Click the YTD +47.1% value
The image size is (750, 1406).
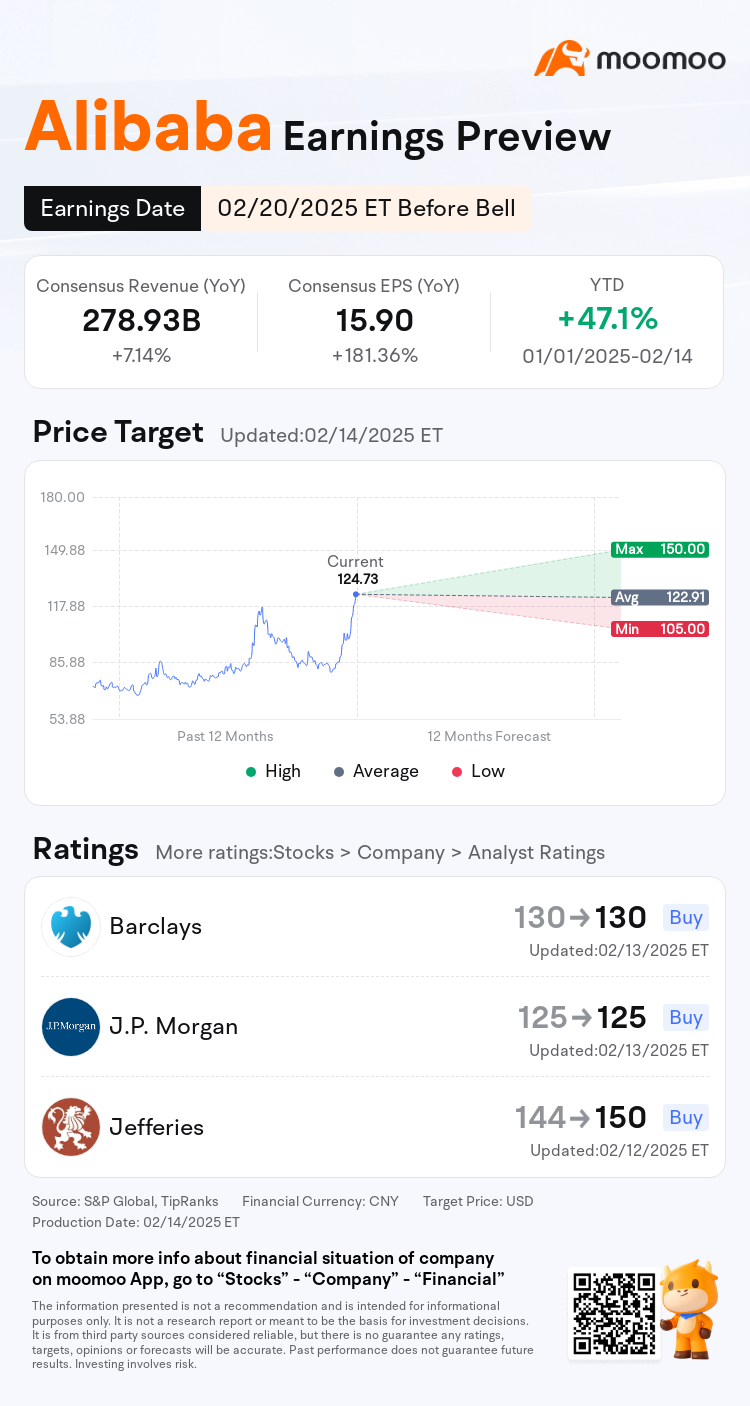click(x=607, y=319)
